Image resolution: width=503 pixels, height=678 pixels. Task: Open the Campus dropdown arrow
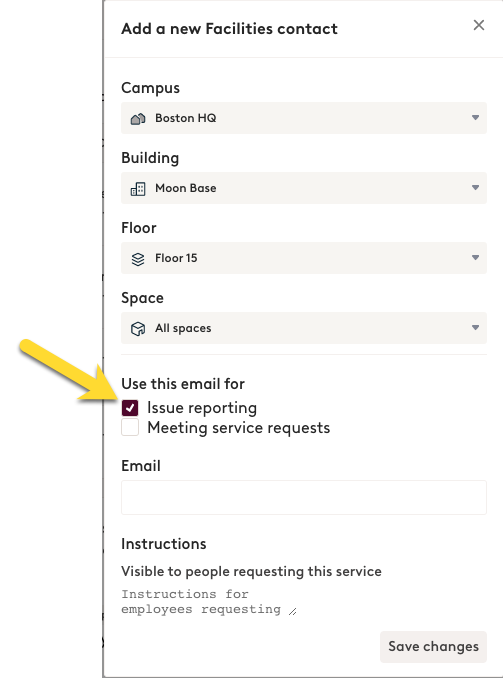[475, 118]
